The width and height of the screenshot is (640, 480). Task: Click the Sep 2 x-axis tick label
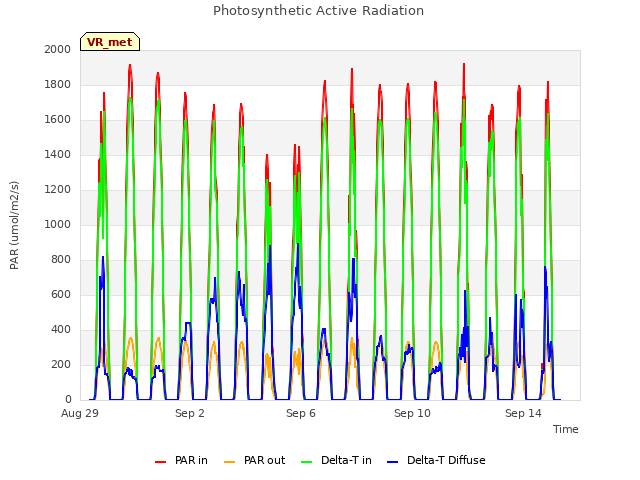(x=190, y=413)
